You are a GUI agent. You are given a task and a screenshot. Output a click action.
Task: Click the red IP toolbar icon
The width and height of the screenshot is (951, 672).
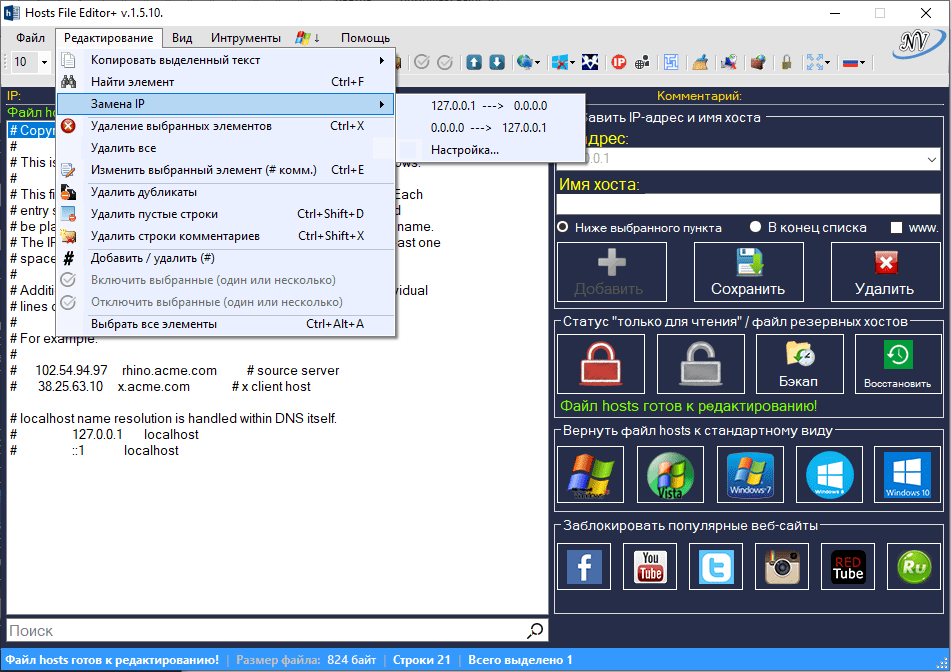tap(619, 62)
